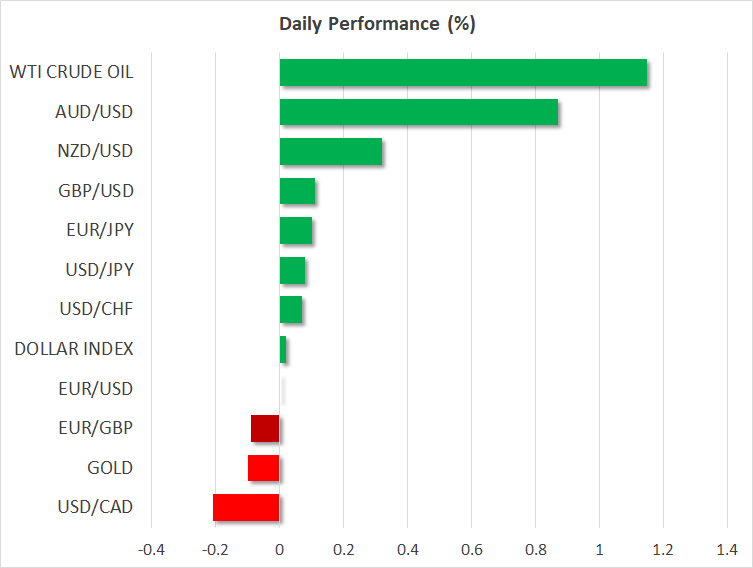Image resolution: width=753 pixels, height=568 pixels.
Task: Select the GBP/USD green bar
Action: coord(297,191)
